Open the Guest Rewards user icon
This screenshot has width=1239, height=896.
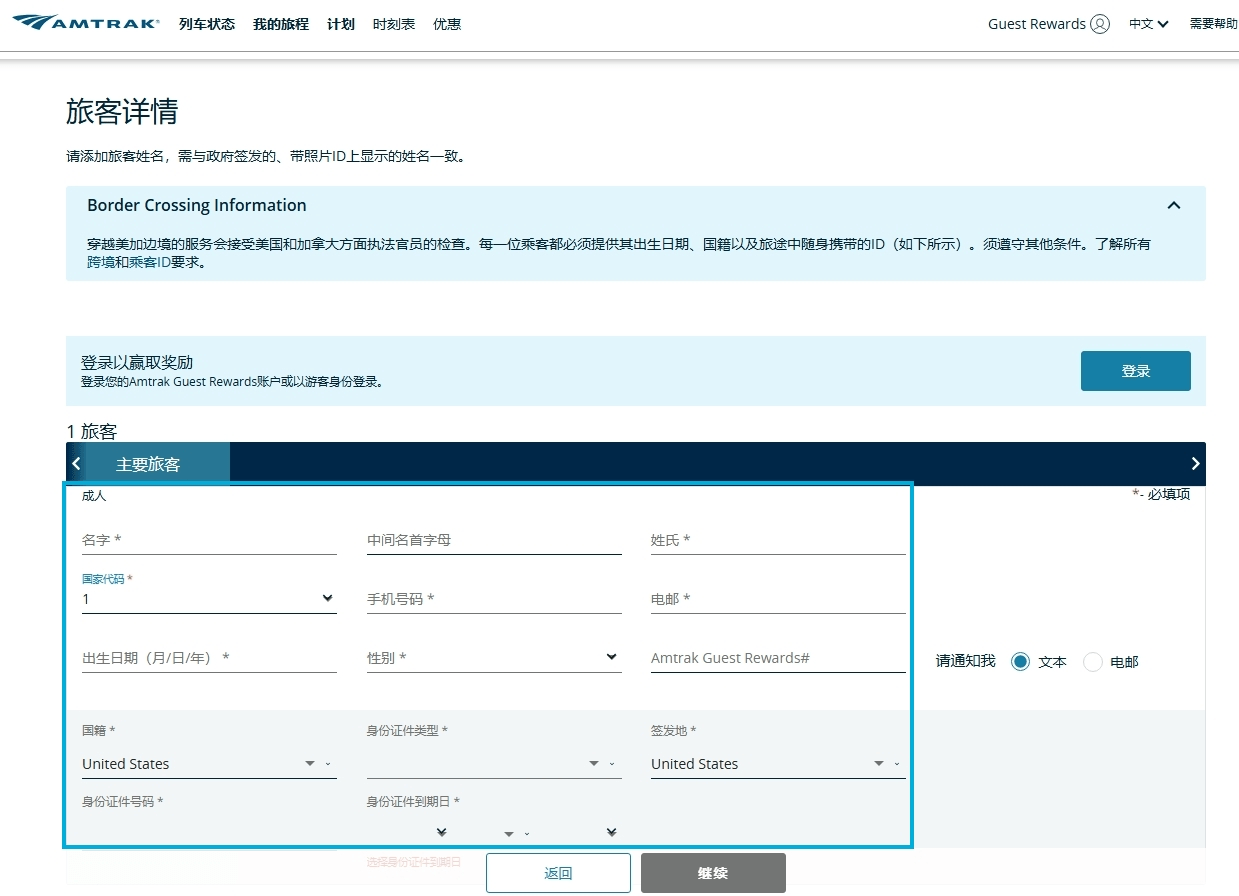pyautogui.click(x=1100, y=24)
